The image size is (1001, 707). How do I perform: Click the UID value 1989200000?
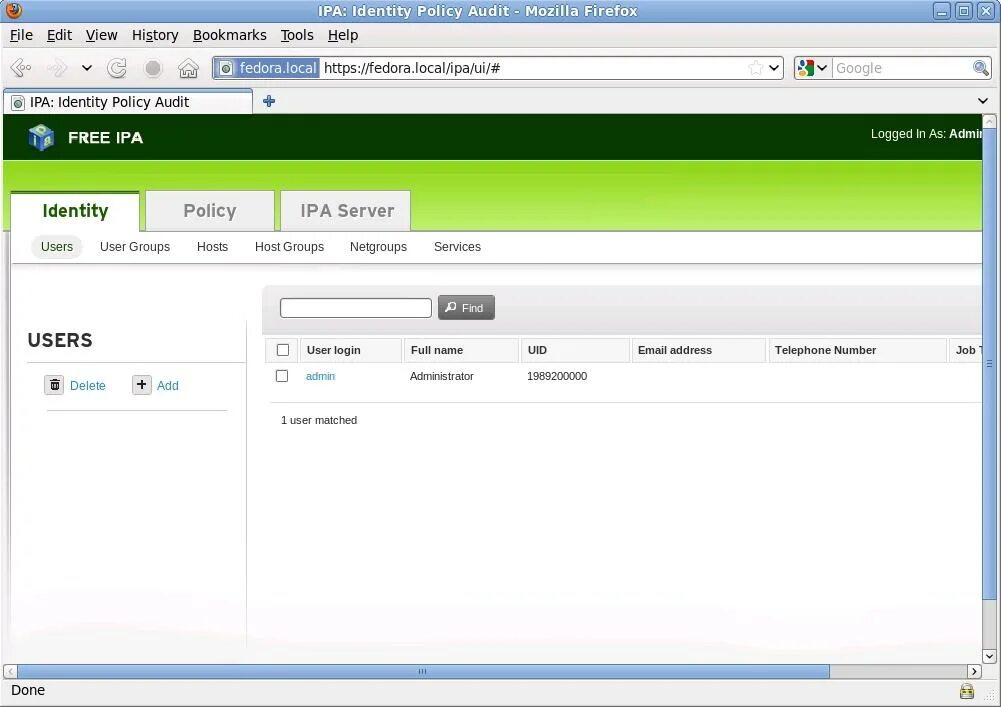coord(557,376)
